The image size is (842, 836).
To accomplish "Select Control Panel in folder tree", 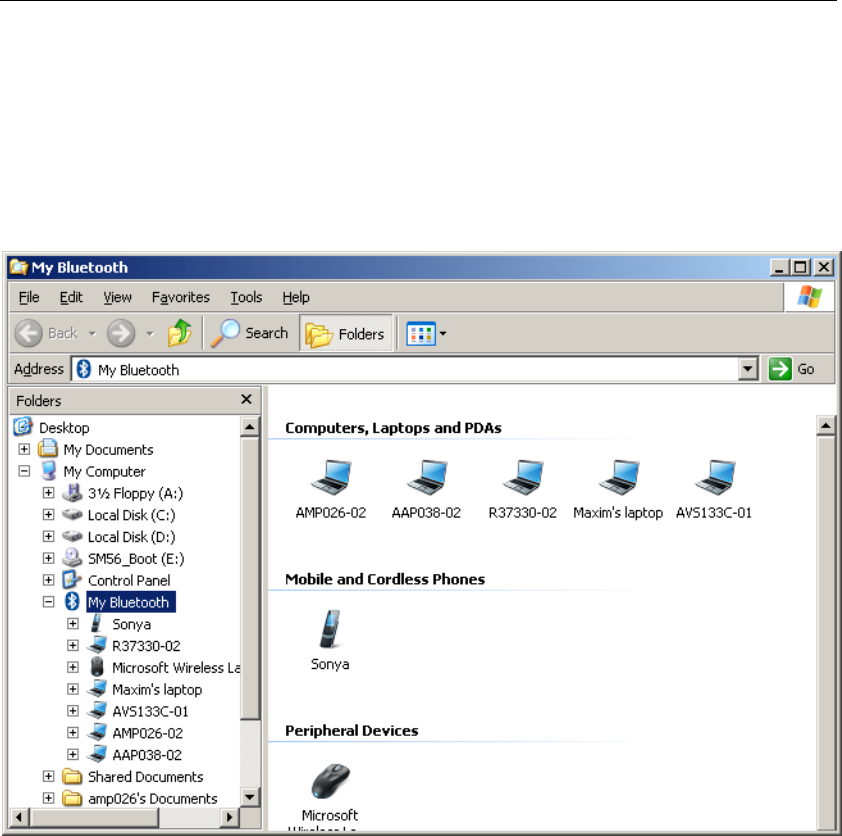I will [x=129, y=581].
